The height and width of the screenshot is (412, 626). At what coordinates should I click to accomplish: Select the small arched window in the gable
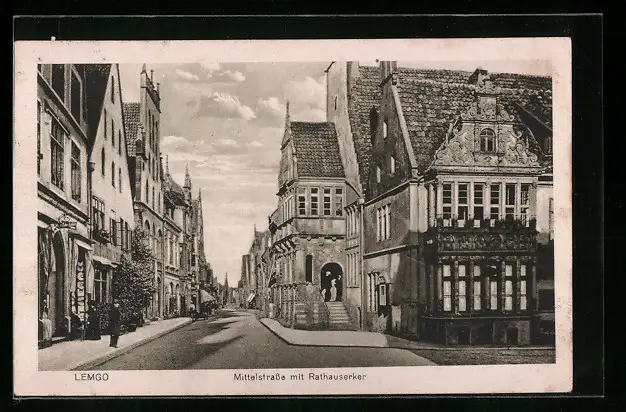487,140
